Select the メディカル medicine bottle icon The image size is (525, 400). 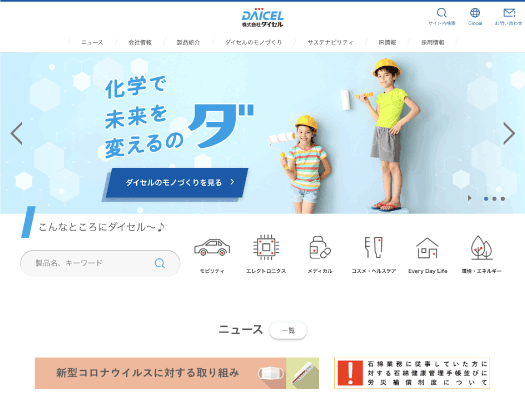[x=320, y=248]
